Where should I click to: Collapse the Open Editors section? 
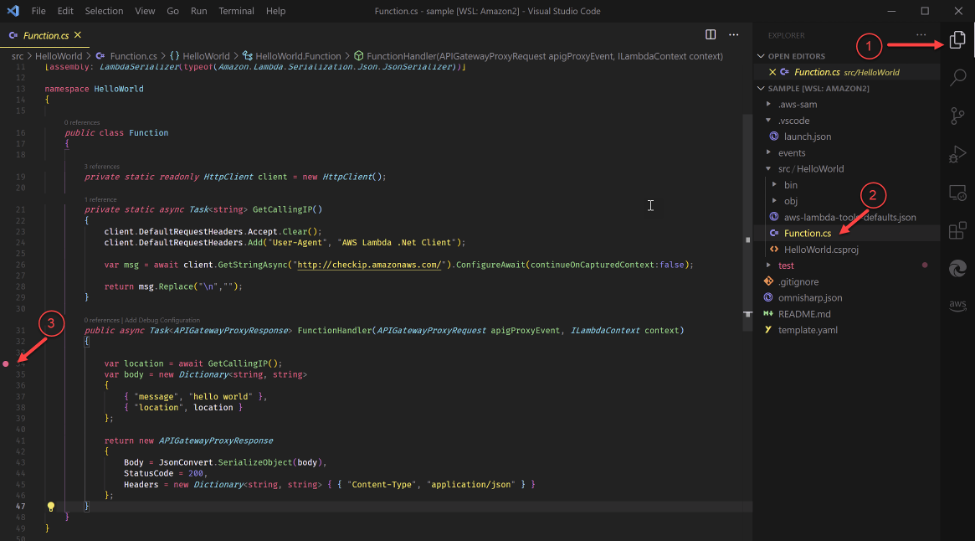click(x=795, y=56)
